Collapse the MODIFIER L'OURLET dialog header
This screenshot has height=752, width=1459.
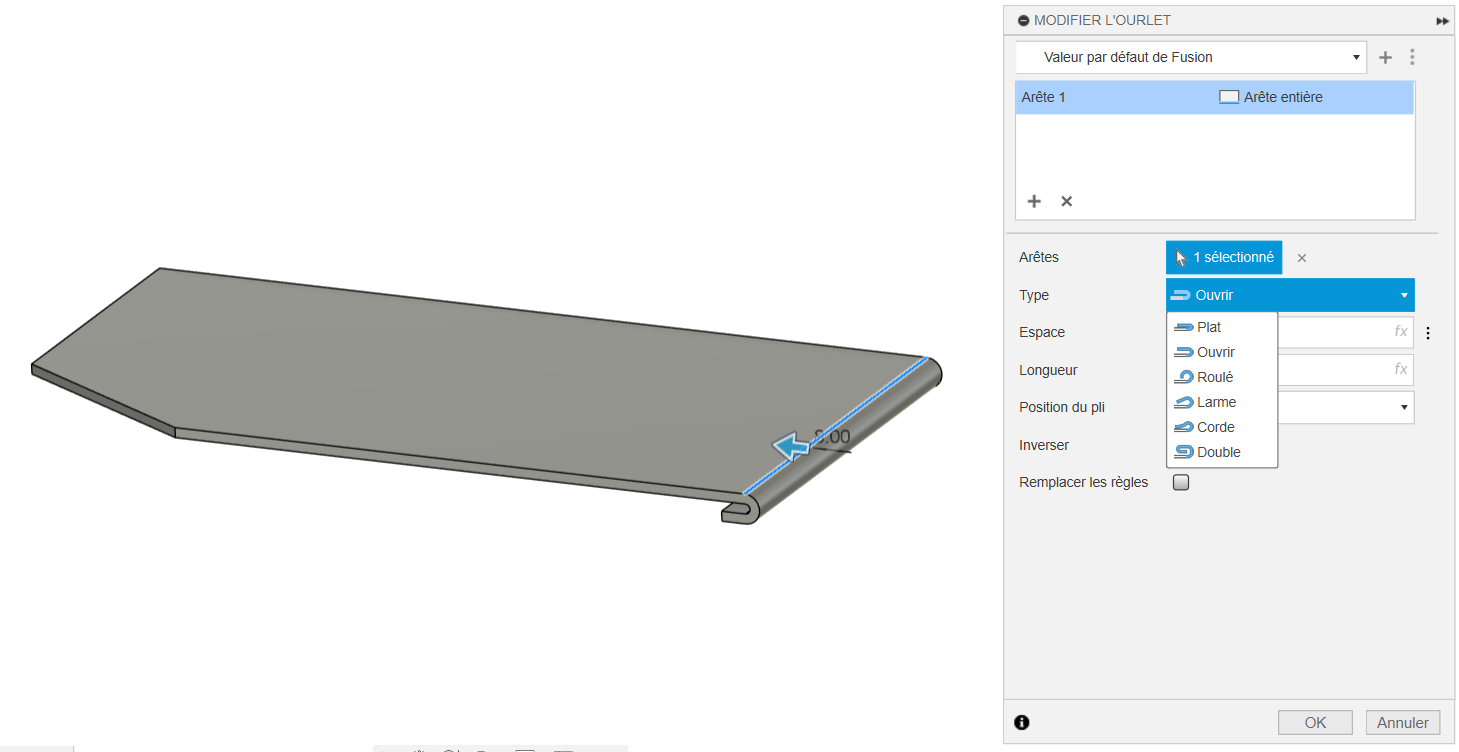pyautogui.click(x=1023, y=20)
